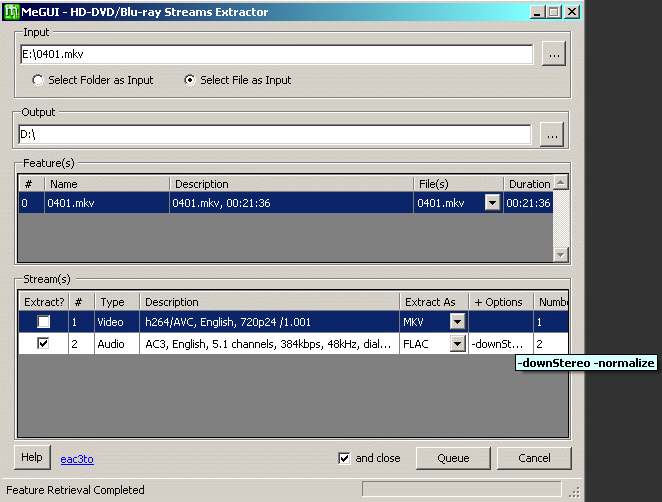Minimize the MeGUI window
Image resolution: width=662 pixels, height=502 pixels.
coord(537,12)
